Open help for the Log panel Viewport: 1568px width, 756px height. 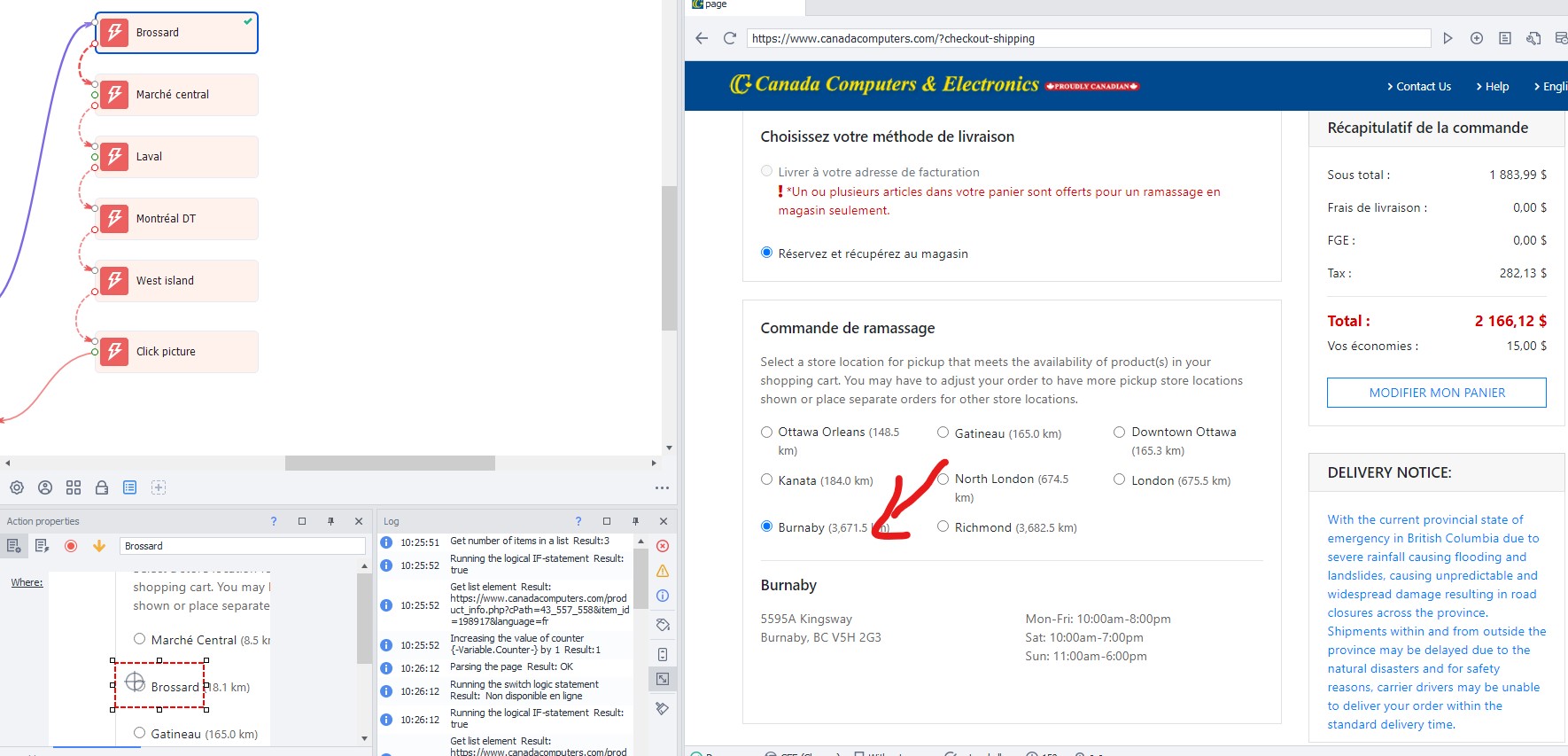[578, 521]
